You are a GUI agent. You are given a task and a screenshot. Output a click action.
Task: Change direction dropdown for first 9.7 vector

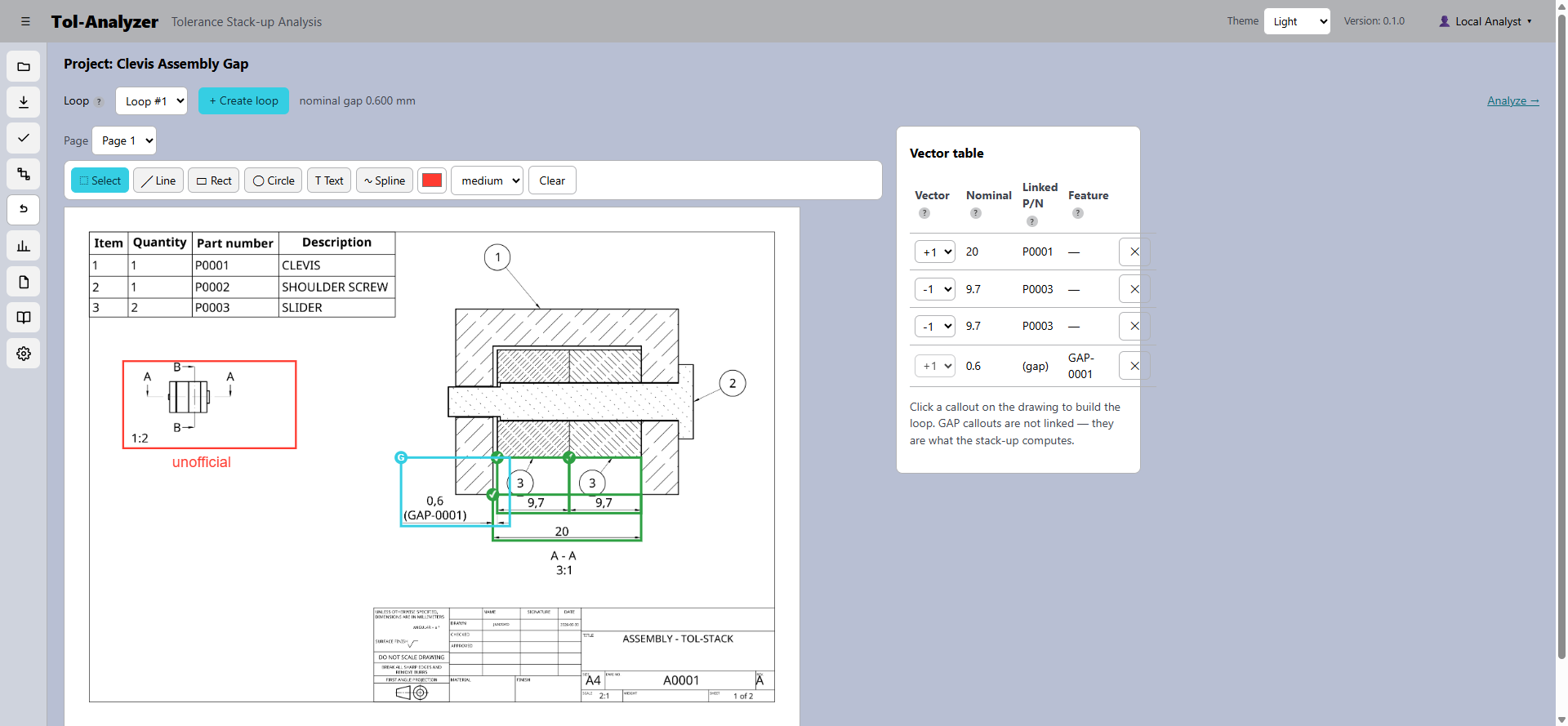coord(935,289)
